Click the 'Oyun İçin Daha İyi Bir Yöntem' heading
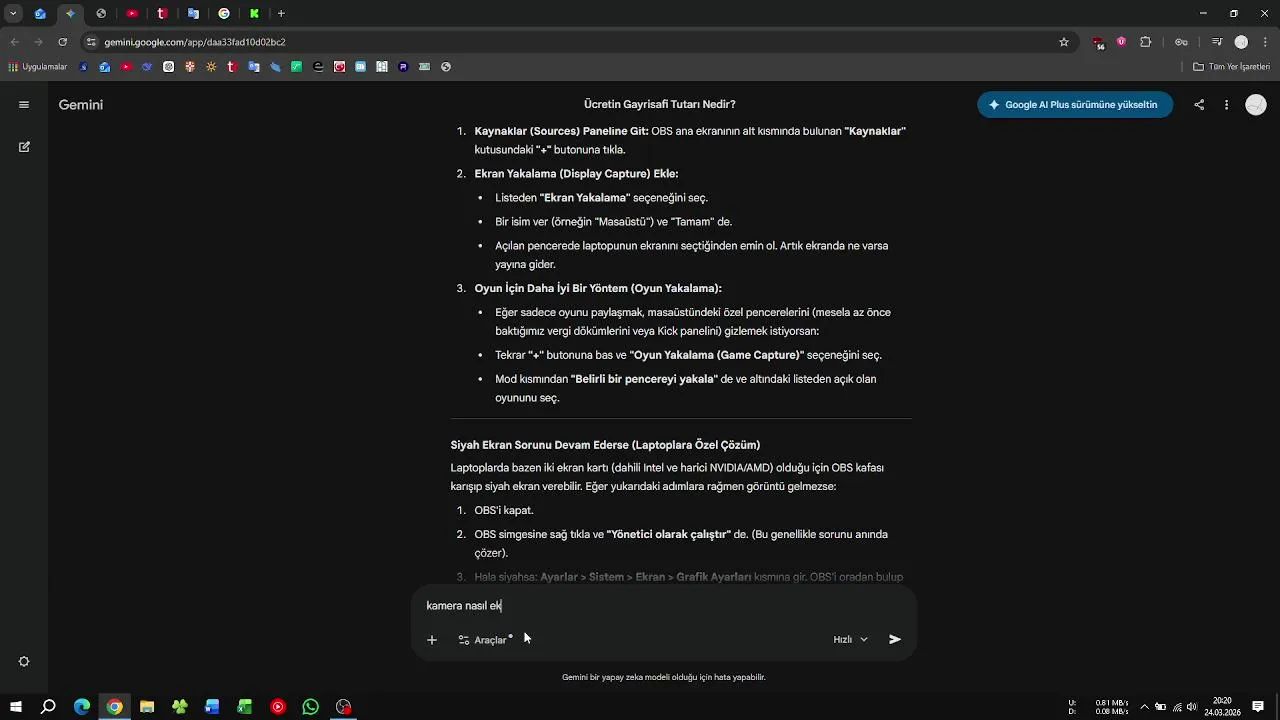The width and height of the screenshot is (1280, 720). pos(598,288)
